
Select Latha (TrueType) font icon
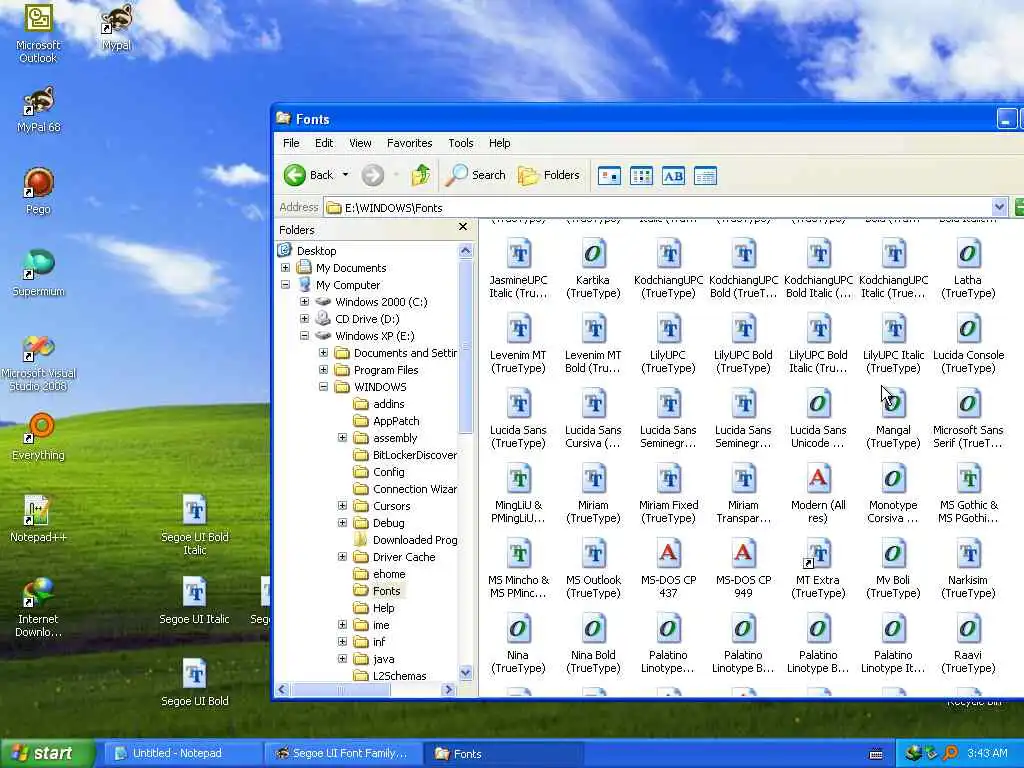[x=968, y=268]
